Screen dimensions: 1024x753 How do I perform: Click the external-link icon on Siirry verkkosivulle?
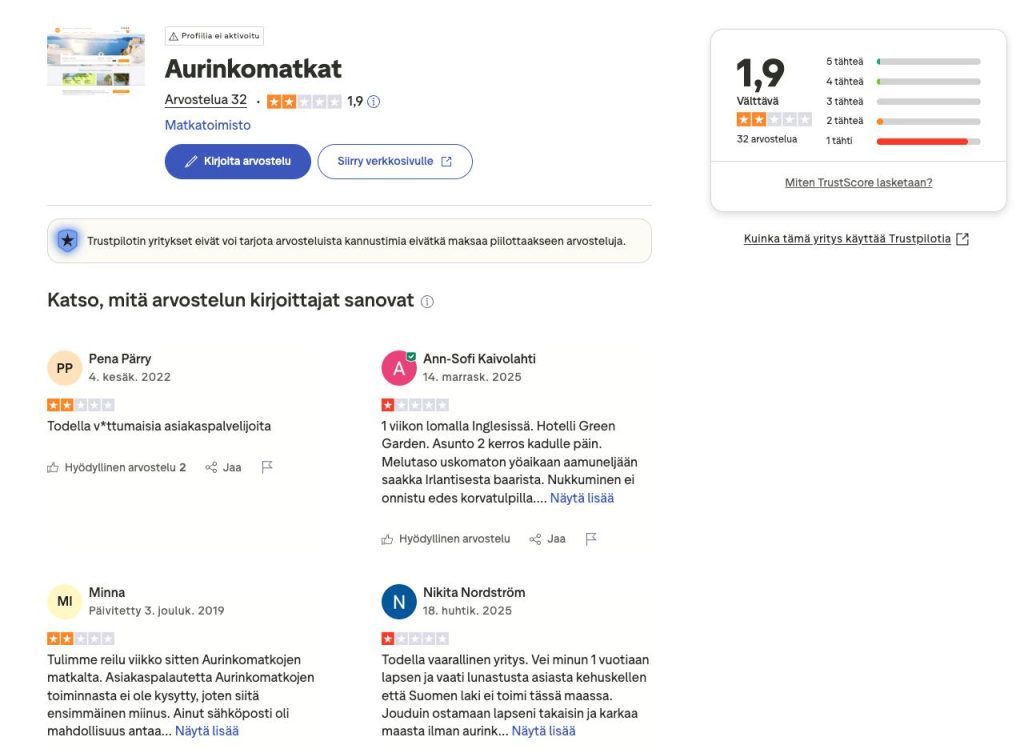point(446,161)
